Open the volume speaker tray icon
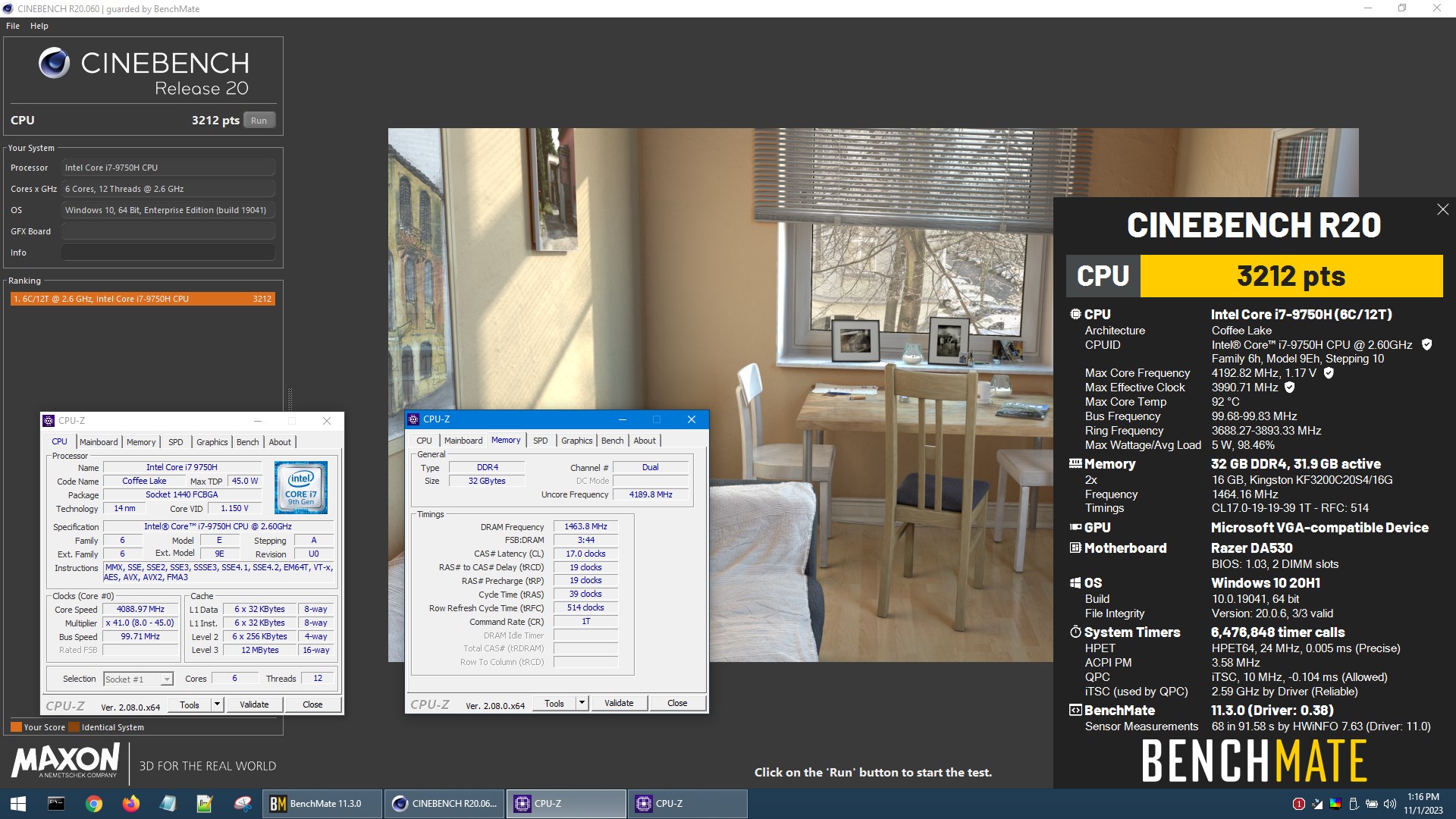This screenshot has width=1456, height=819. [1390, 804]
